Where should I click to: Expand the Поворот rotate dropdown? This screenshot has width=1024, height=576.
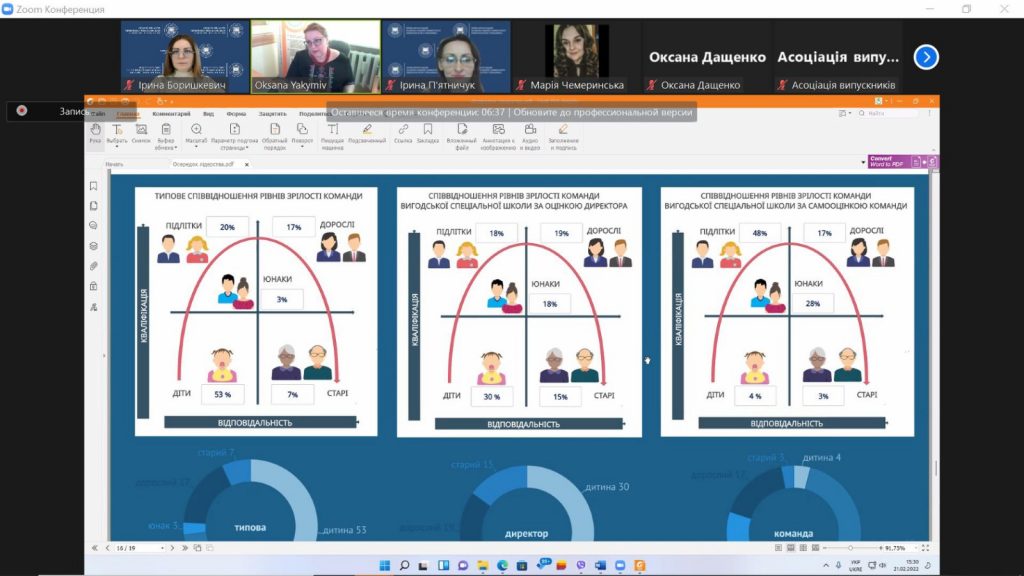click(302, 135)
